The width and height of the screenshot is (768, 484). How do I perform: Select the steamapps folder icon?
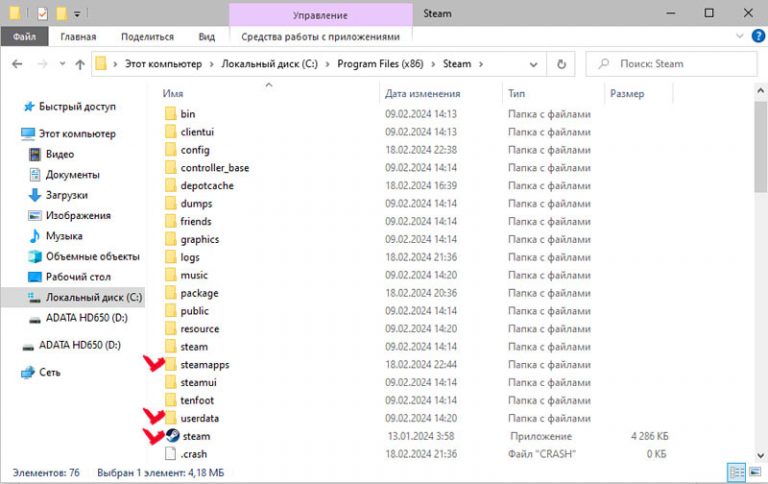[170, 365]
